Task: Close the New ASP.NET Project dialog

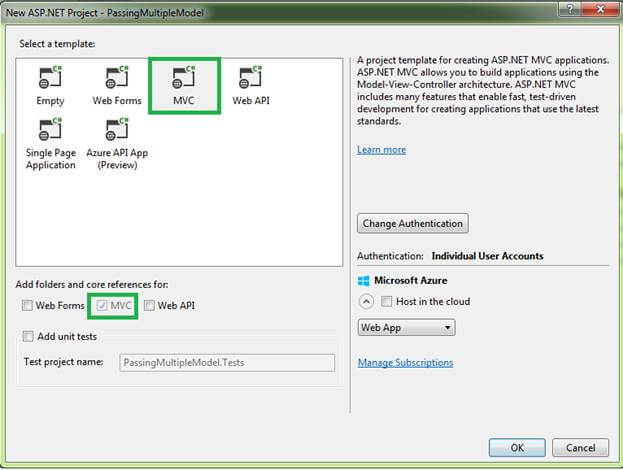Action: 601,9
